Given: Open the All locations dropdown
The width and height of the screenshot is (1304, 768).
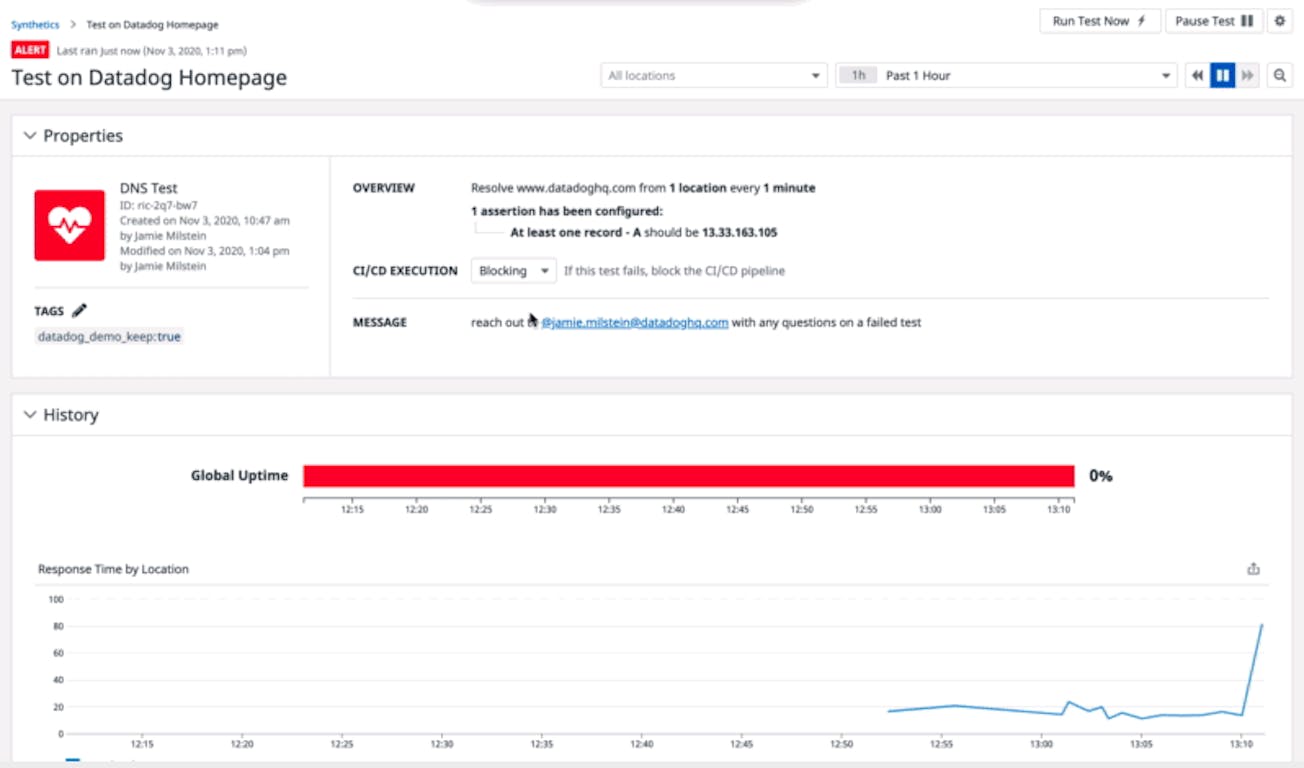Looking at the screenshot, I should point(714,76).
